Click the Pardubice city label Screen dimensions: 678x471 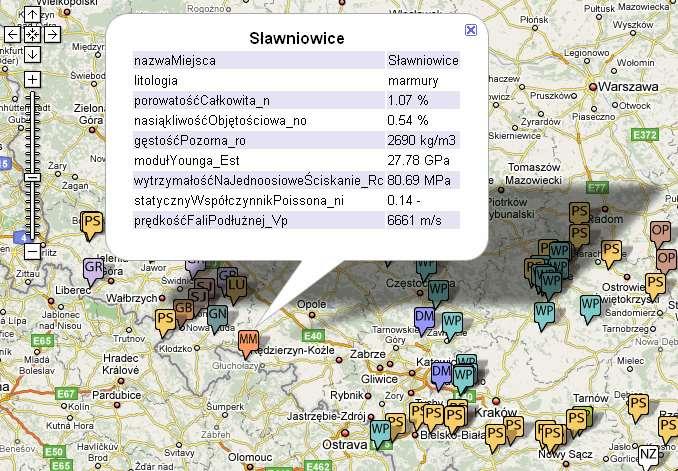click(116, 395)
